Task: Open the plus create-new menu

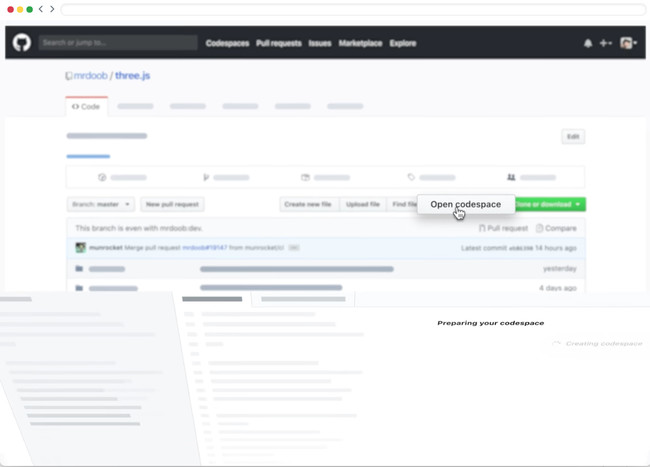Action: pyautogui.click(x=606, y=43)
